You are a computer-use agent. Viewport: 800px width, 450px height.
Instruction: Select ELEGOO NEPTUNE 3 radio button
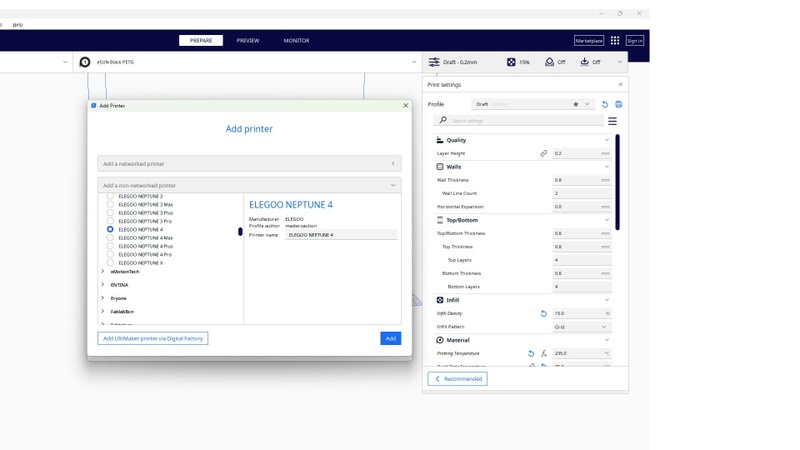(x=110, y=196)
